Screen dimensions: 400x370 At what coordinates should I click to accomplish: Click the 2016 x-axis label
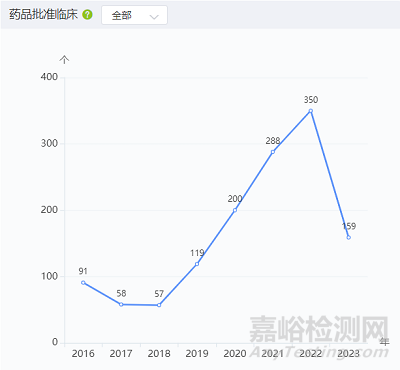click(x=83, y=353)
